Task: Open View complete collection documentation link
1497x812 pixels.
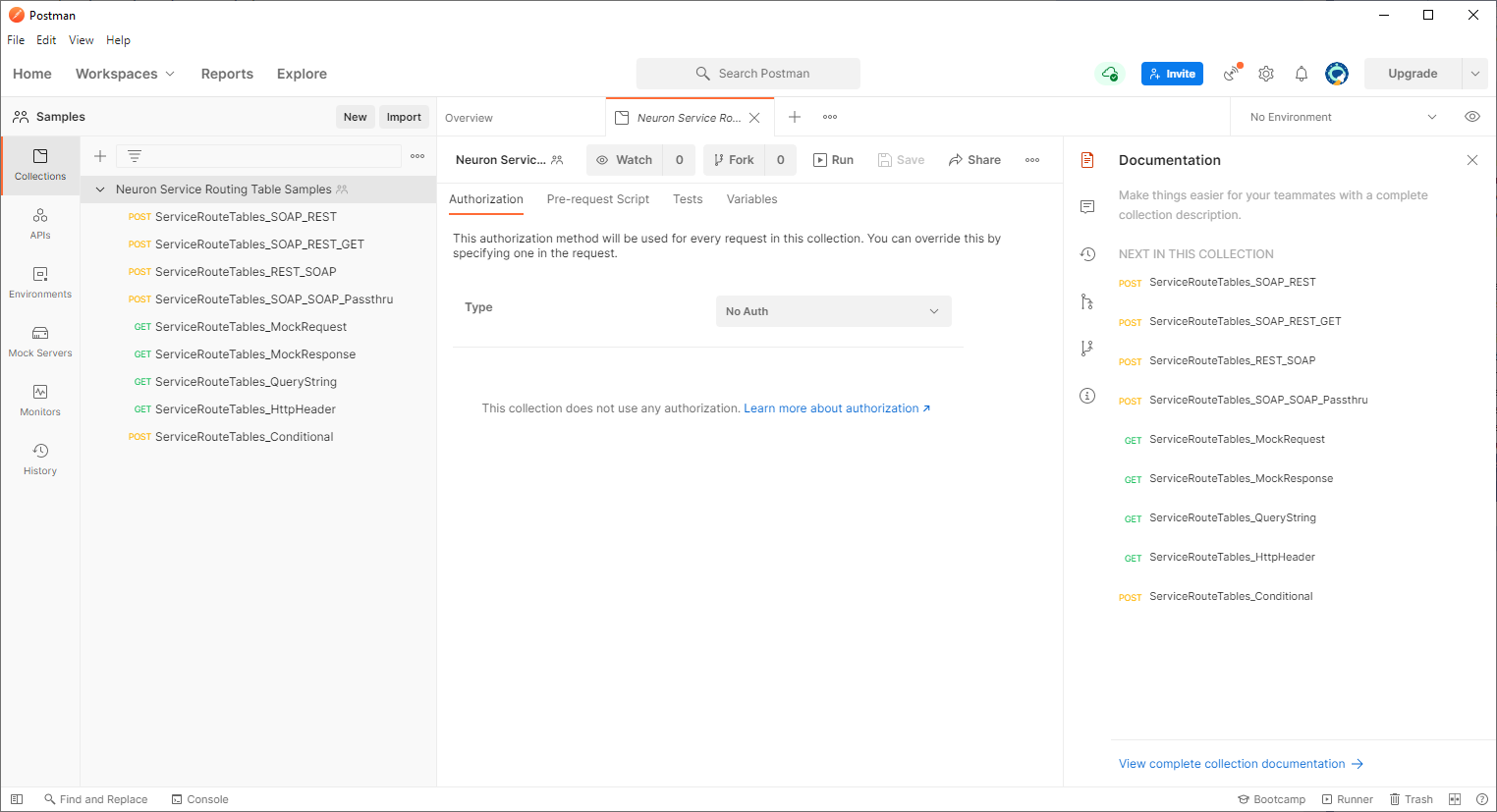Action: pos(1241,764)
